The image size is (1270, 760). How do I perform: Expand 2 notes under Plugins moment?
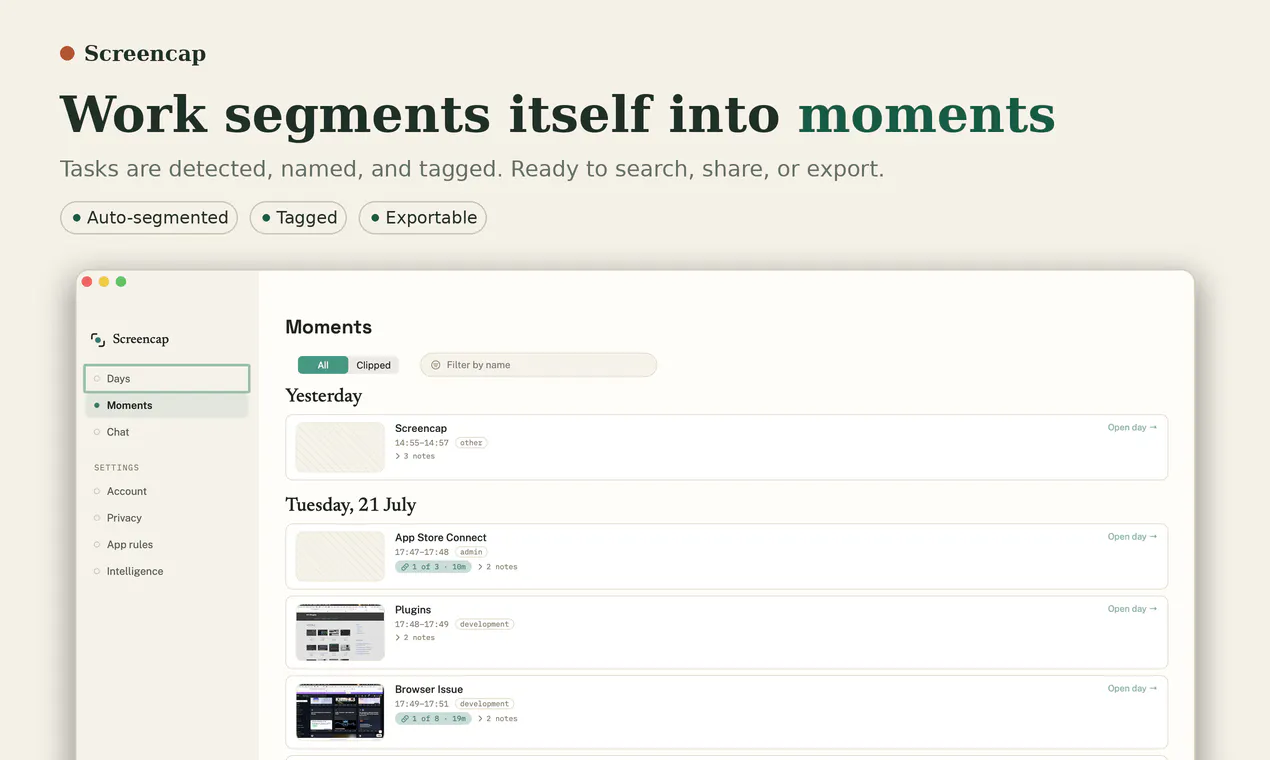pos(415,638)
